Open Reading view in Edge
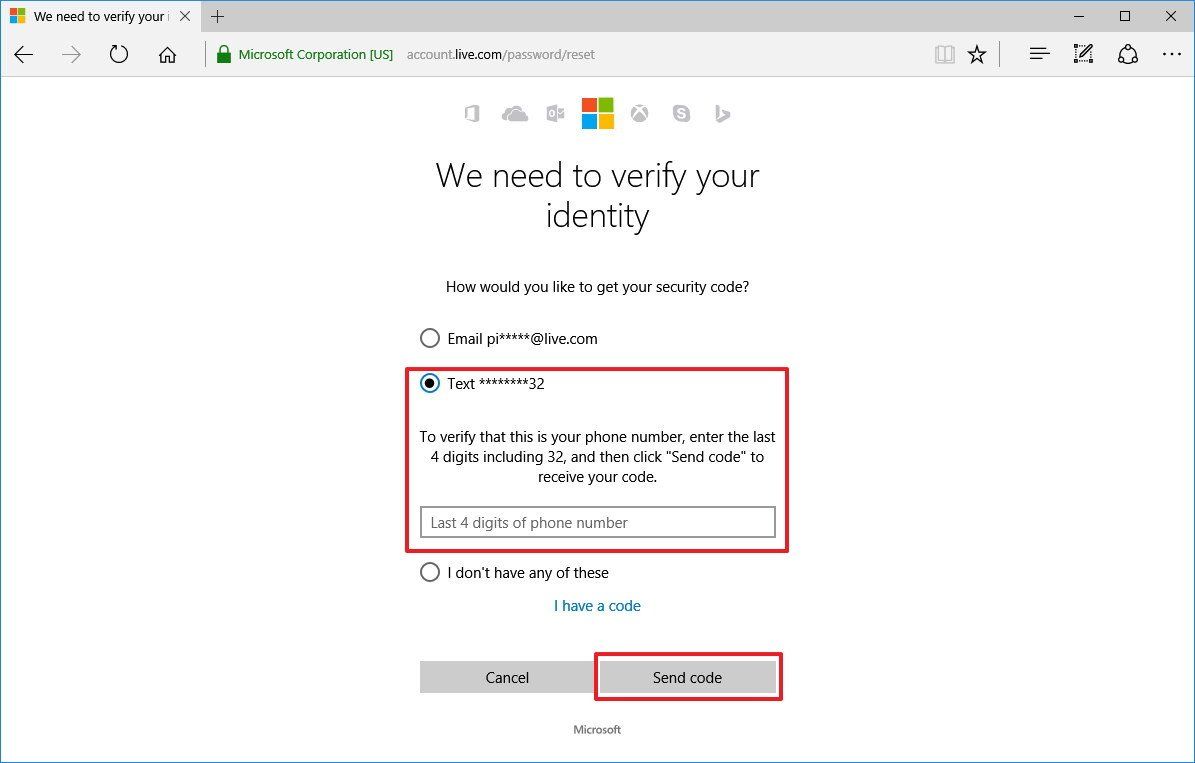Viewport: 1195px width, 763px height. [x=944, y=54]
